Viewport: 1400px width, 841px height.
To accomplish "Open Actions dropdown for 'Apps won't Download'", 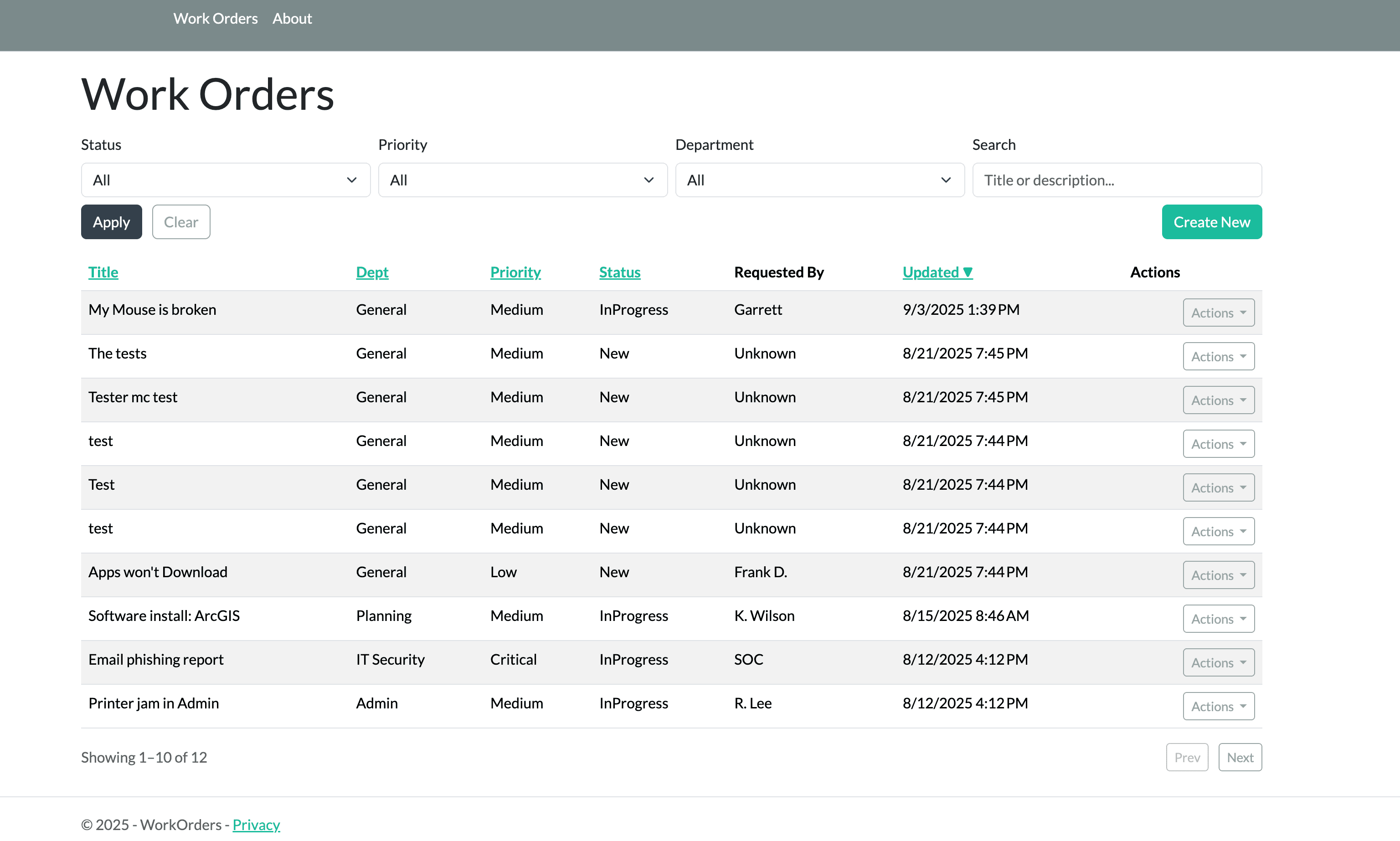I will [x=1218, y=574].
